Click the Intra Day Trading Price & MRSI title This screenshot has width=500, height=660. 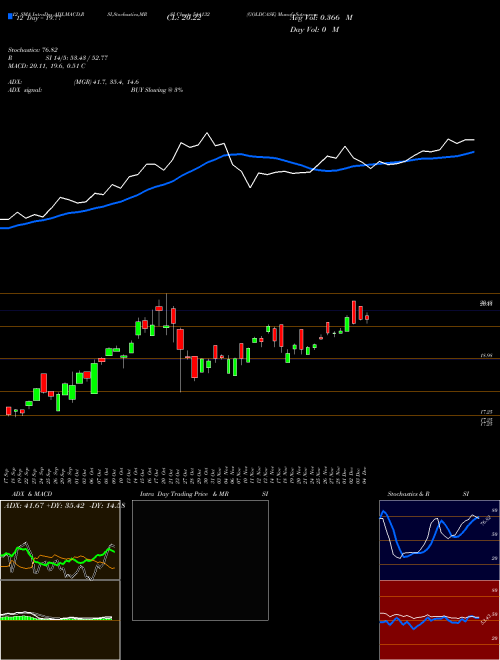[x=204, y=494]
